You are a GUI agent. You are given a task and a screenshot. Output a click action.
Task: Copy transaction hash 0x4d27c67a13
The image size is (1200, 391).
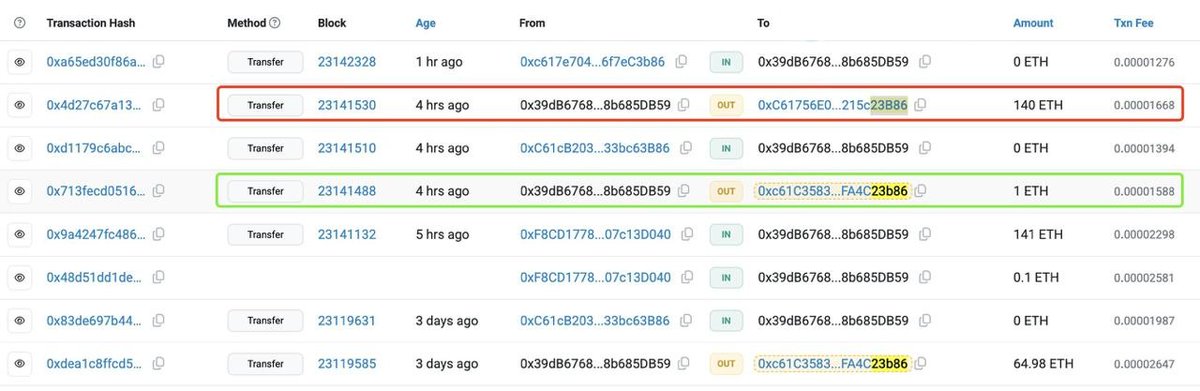[x=158, y=105]
